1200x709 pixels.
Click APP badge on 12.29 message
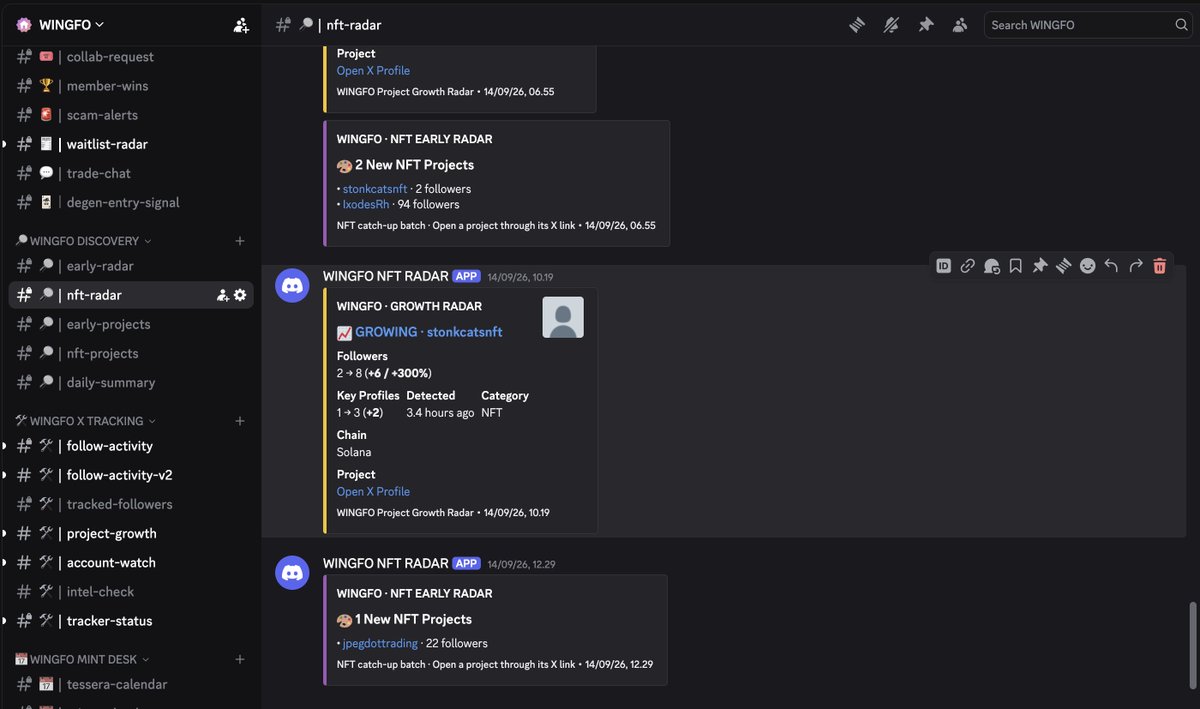click(x=467, y=563)
